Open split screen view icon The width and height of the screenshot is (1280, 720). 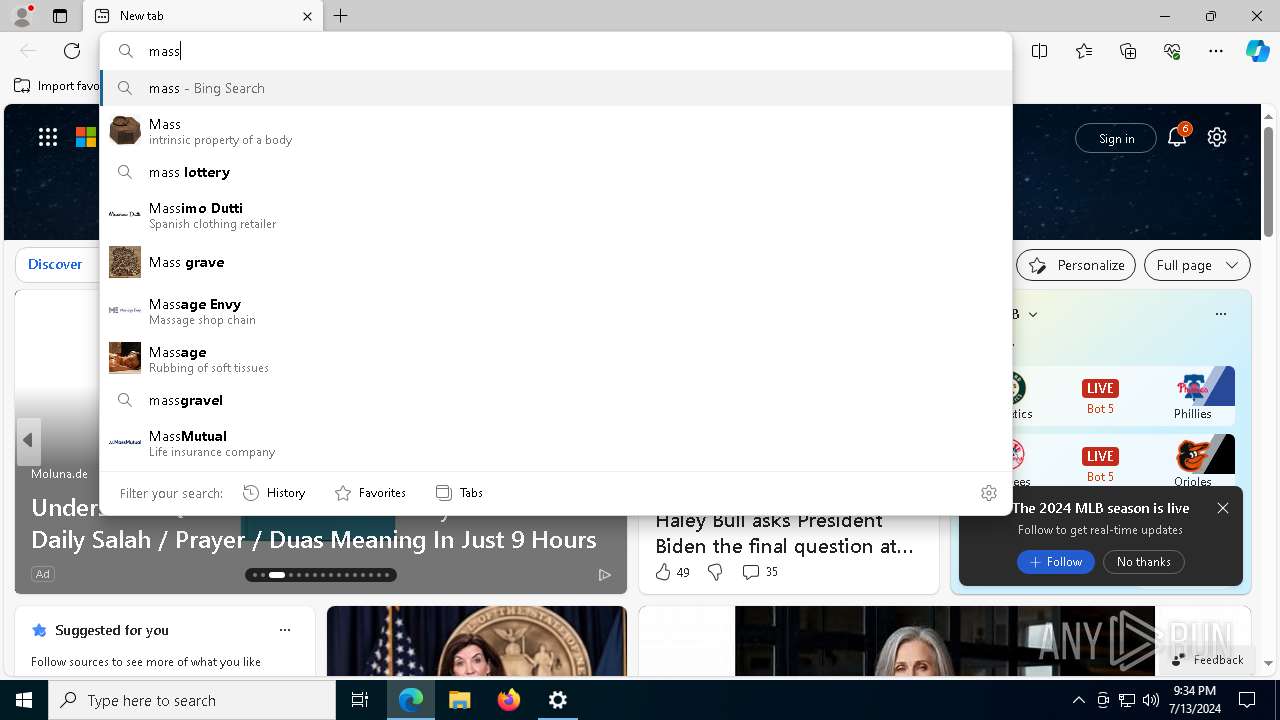point(1040,51)
